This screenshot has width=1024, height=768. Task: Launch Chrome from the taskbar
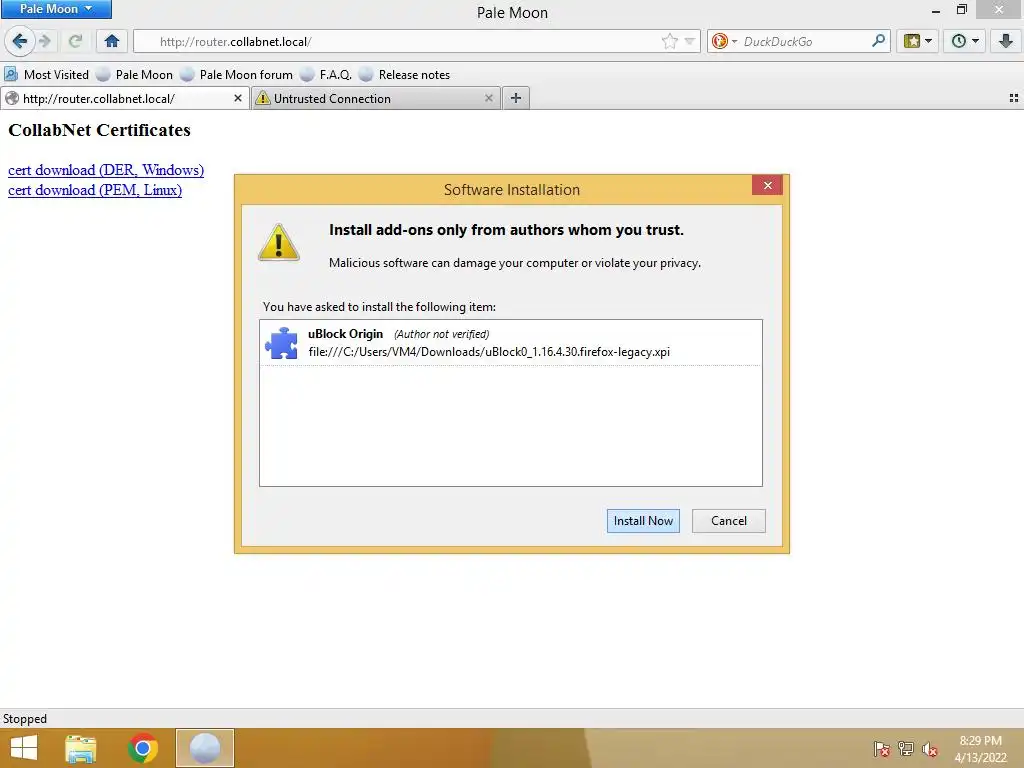pos(143,748)
